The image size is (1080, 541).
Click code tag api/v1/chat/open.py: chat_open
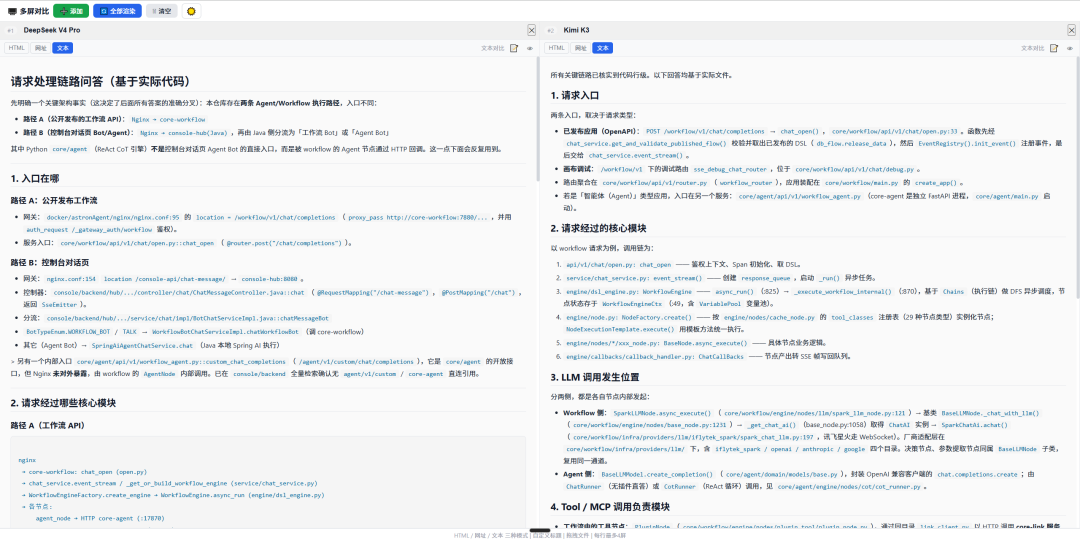tap(618, 264)
